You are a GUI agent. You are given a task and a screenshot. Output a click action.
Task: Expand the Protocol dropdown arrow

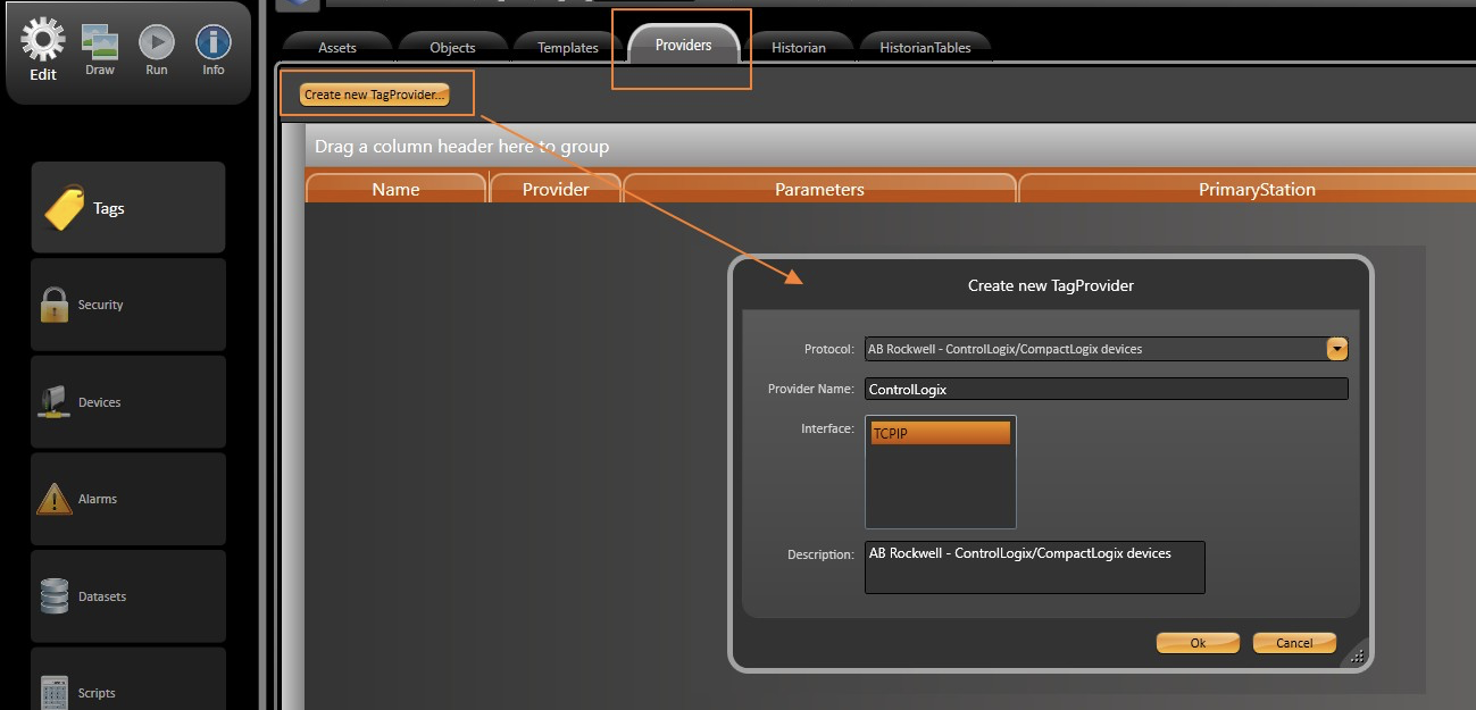pos(1336,349)
